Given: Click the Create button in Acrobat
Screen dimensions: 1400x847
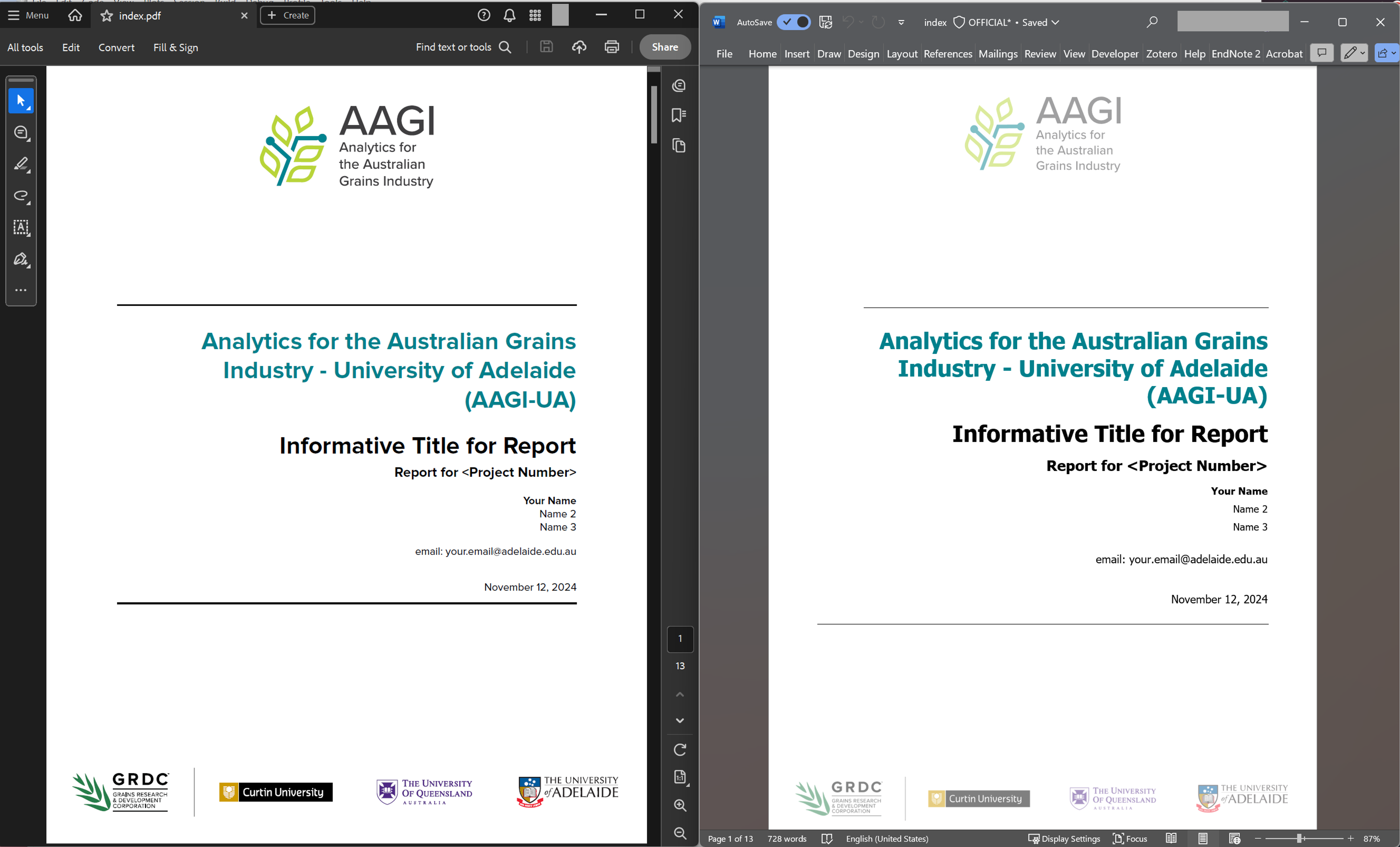Looking at the screenshot, I should tap(288, 15).
